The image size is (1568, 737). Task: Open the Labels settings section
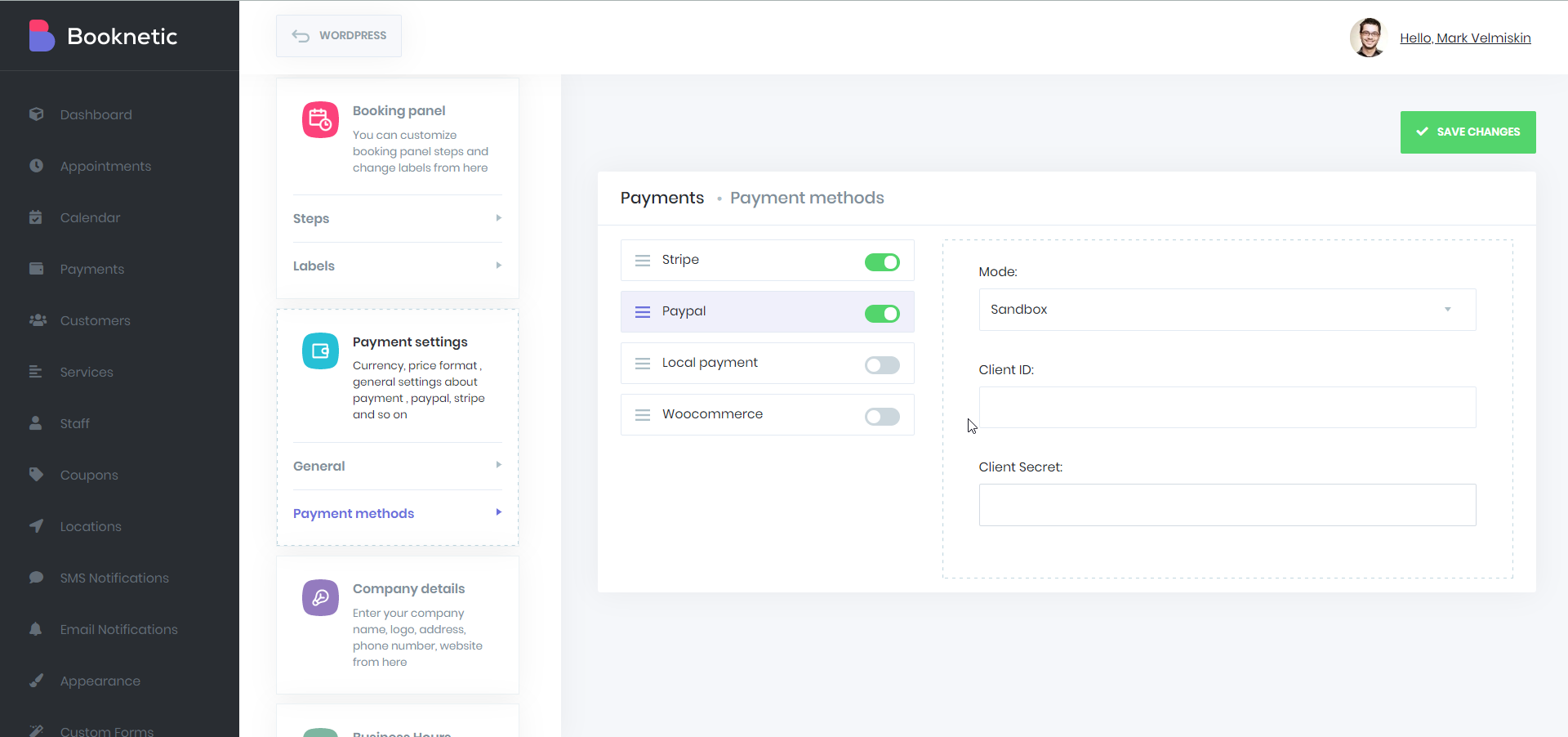[398, 266]
